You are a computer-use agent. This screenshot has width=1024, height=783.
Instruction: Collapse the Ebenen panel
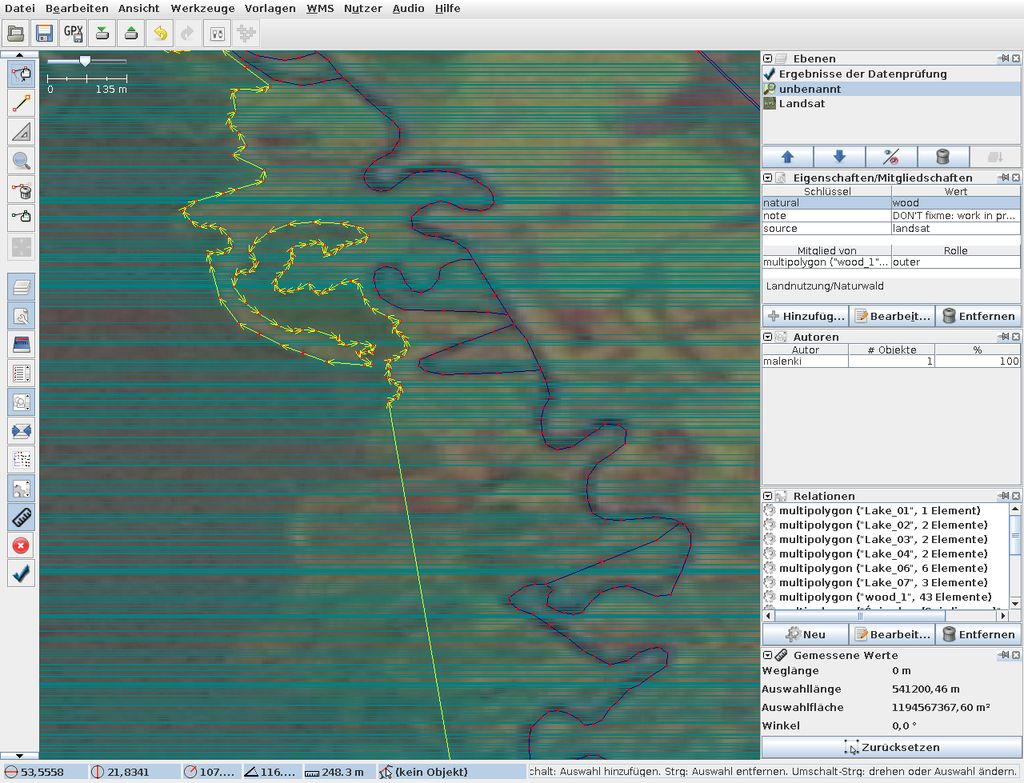point(768,59)
